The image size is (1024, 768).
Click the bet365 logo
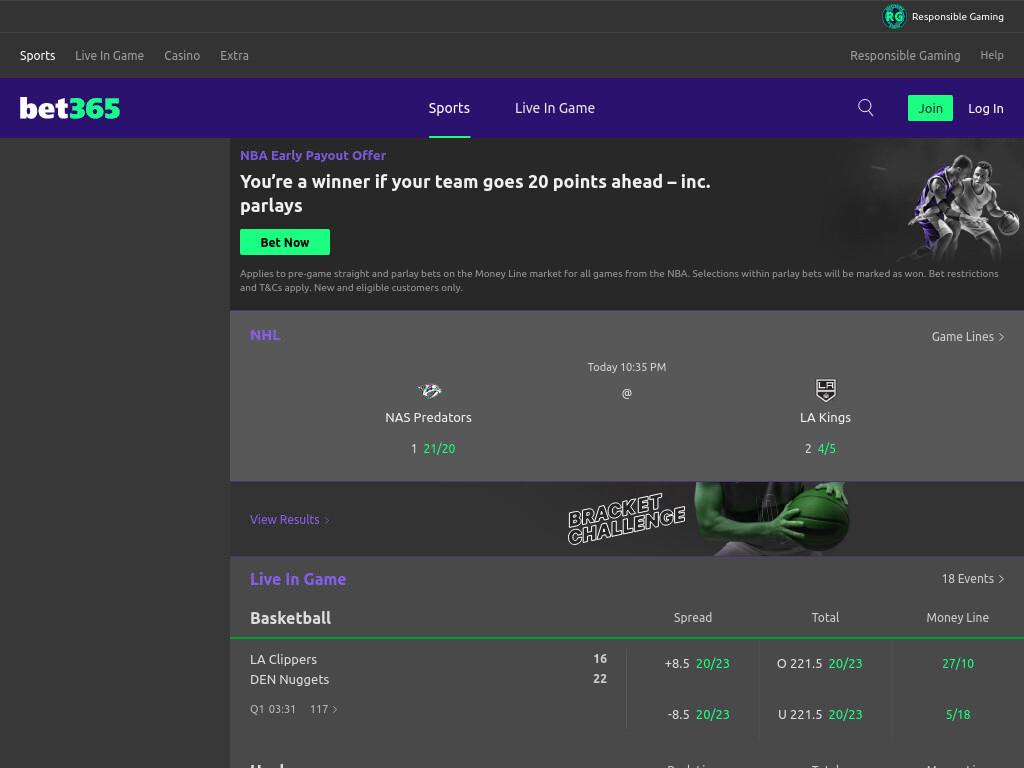tap(70, 108)
